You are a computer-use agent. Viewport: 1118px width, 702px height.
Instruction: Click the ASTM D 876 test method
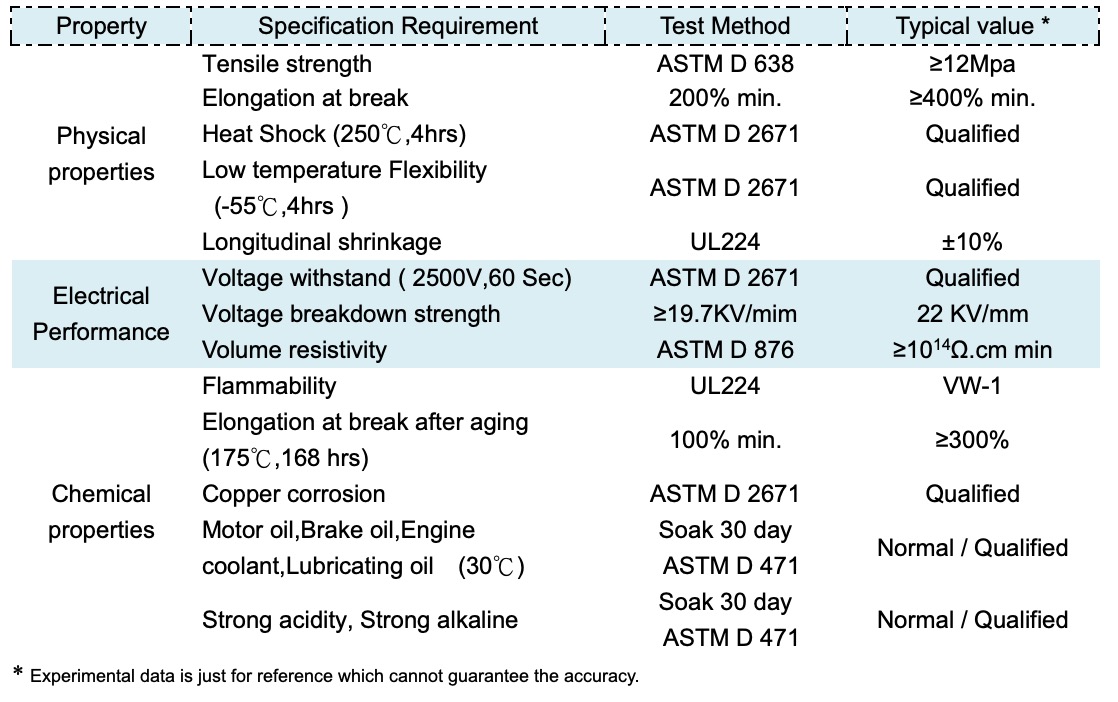[x=725, y=350]
